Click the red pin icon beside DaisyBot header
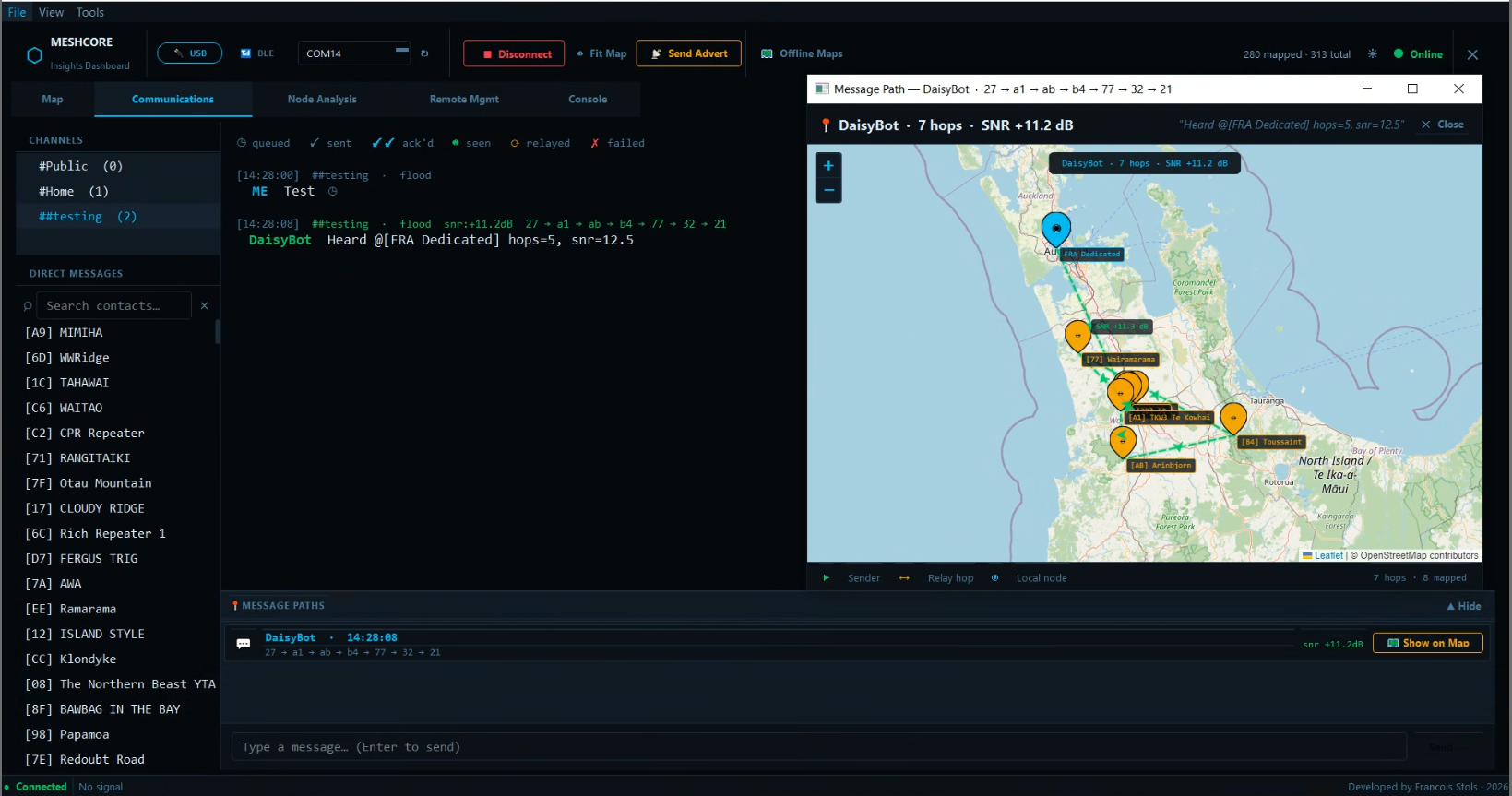1512x796 pixels. [x=826, y=125]
